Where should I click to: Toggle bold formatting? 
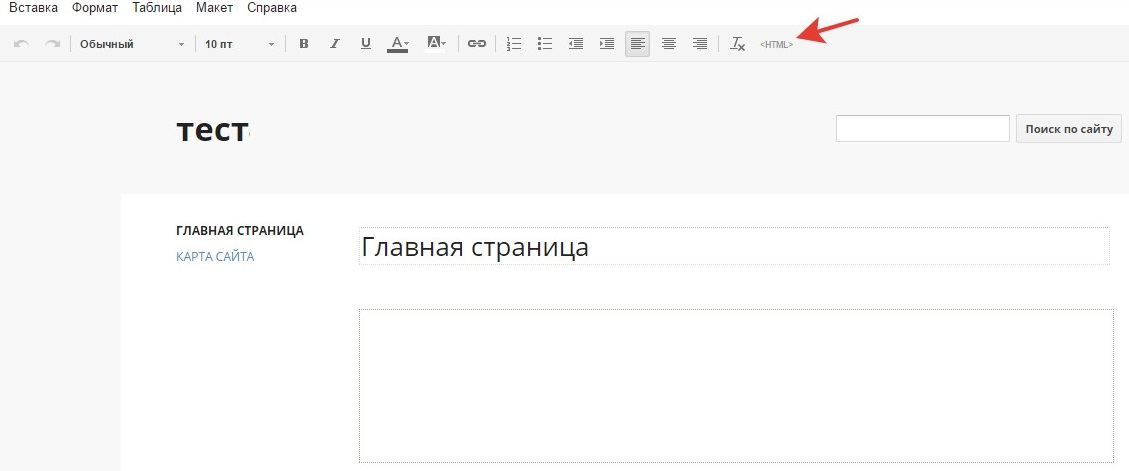(304, 44)
